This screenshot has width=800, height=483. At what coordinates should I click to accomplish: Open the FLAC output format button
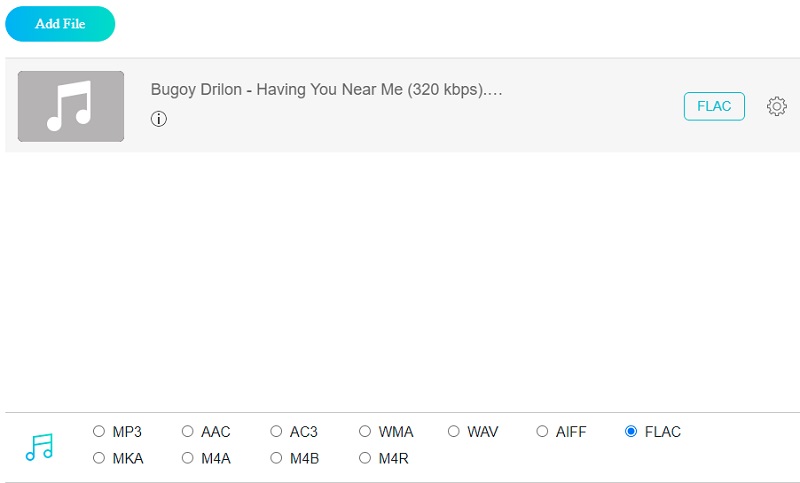tap(714, 106)
